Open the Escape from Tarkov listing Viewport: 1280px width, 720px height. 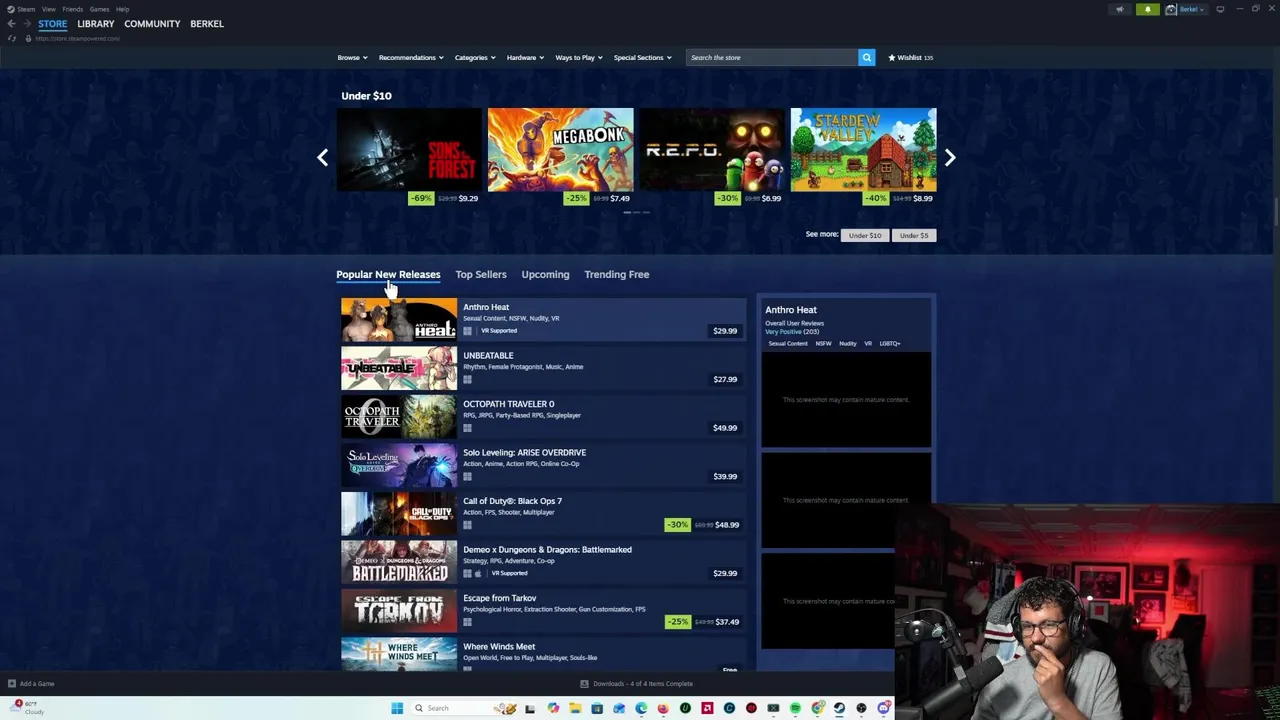pos(543,610)
